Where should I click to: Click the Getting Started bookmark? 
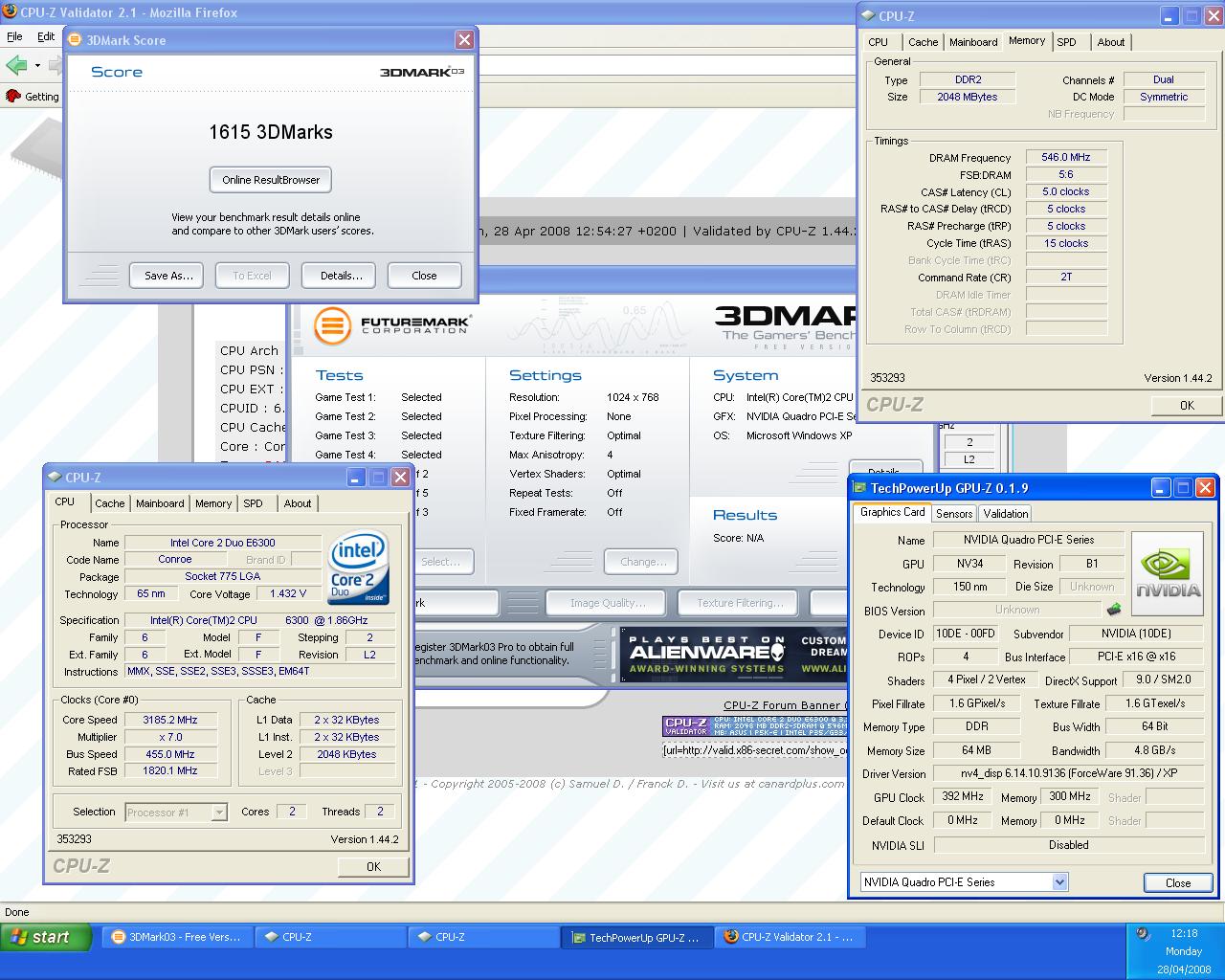(x=33, y=96)
